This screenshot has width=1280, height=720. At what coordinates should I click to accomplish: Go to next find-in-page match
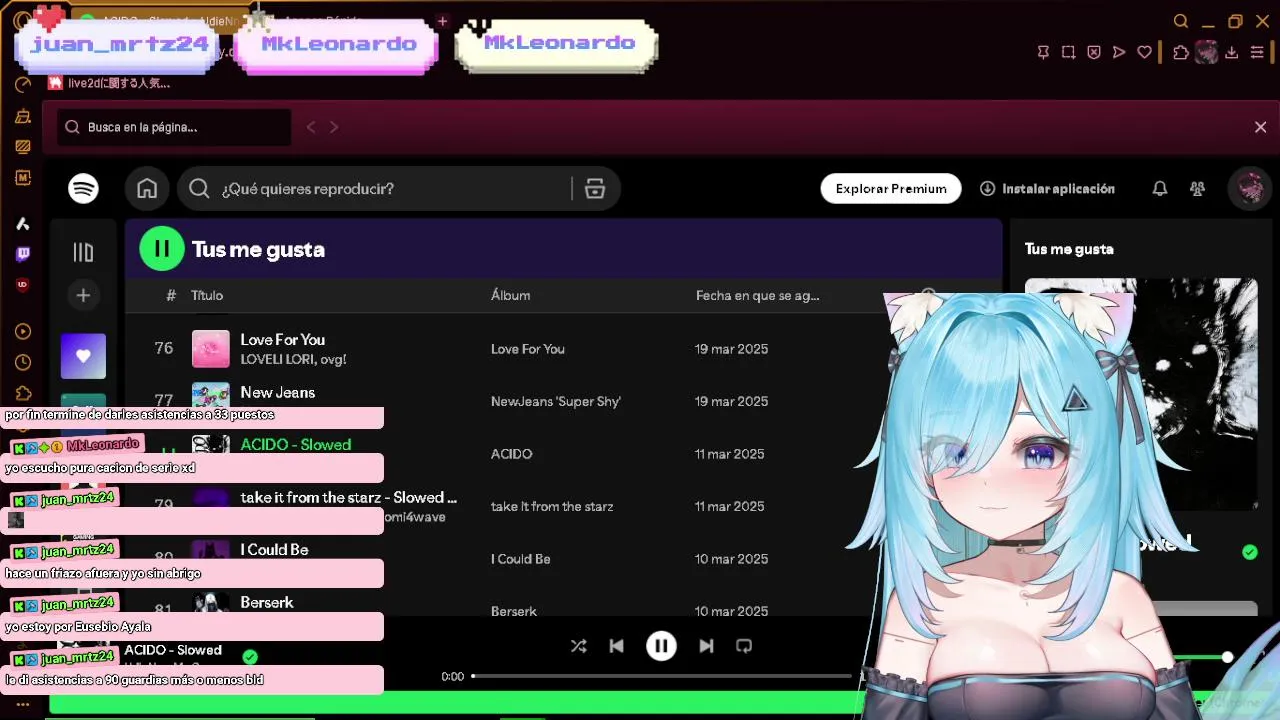334,127
